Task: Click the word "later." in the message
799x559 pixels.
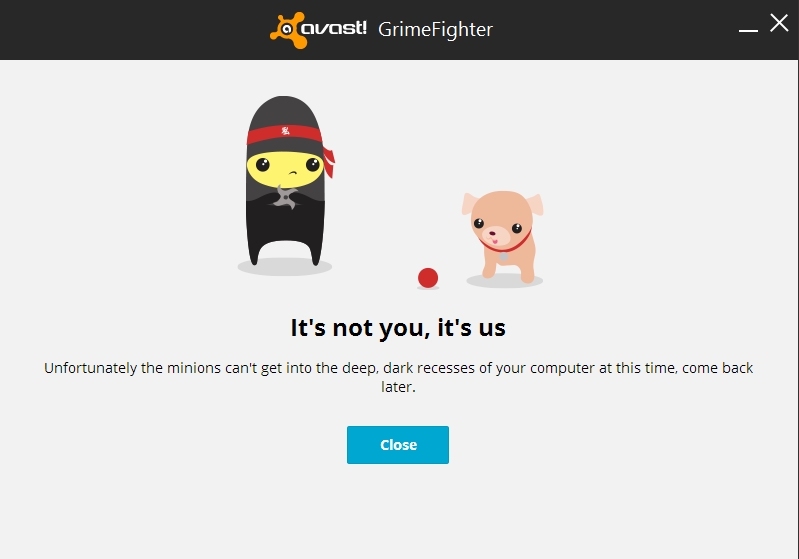Action: click(398, 387)
